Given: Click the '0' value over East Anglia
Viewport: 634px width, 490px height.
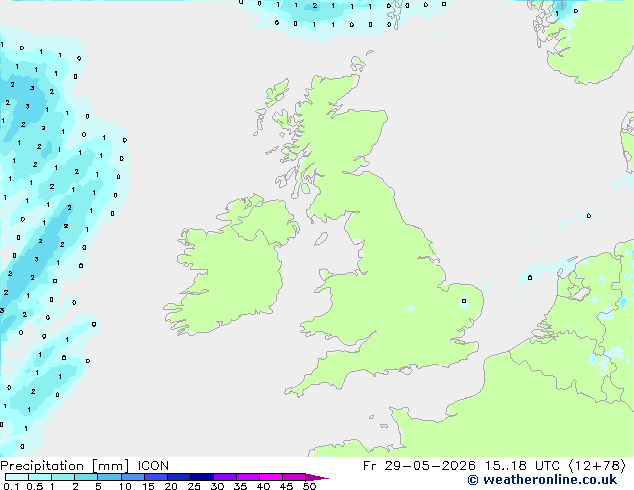Looking at the screenshot, I should pyautogui.click(x=464, y=301).
